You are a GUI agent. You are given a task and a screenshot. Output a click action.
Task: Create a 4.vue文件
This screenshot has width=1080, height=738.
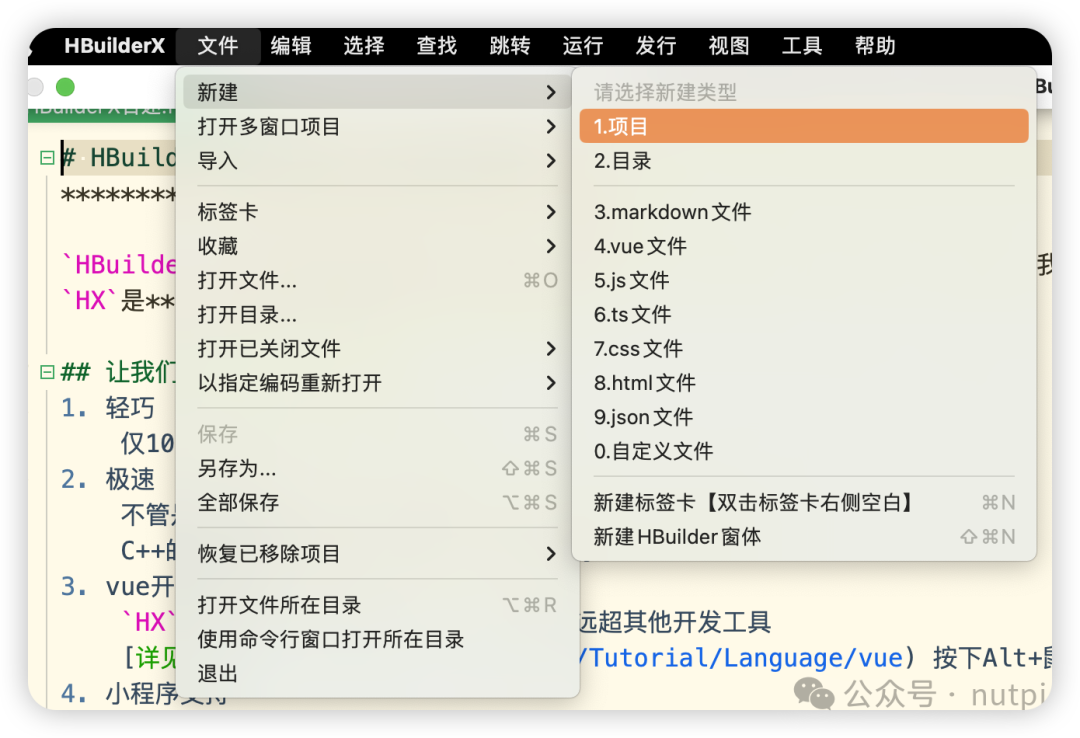804,246
